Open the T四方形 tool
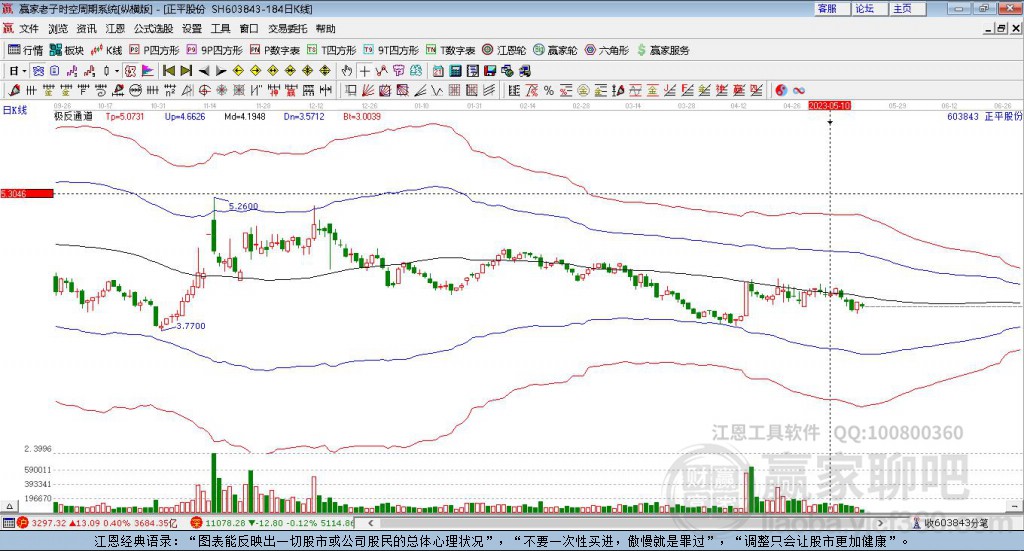Viewport: 1024px width, 551px height. tap(332, 50)
